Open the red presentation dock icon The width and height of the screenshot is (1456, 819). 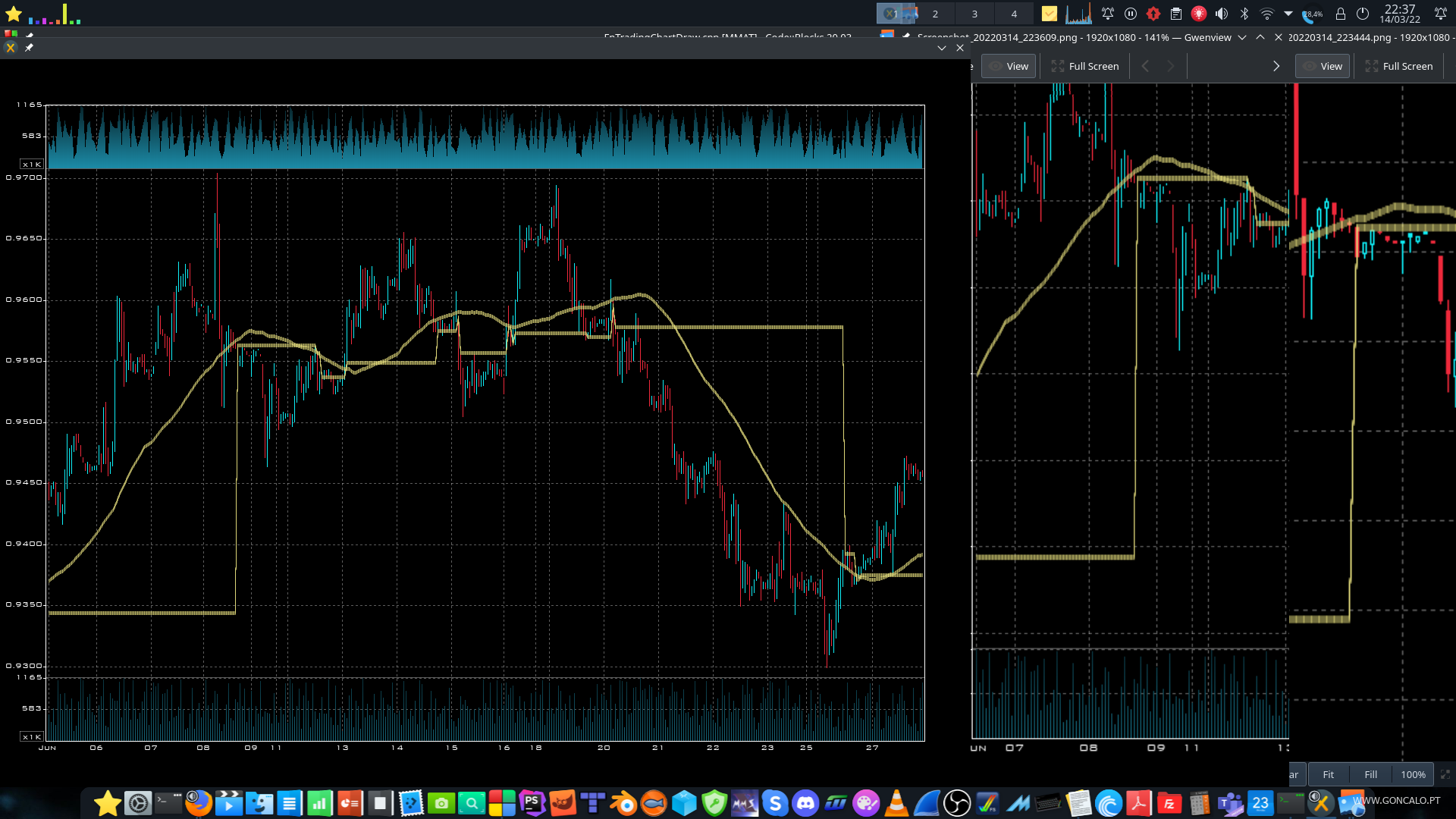(350, 802)
